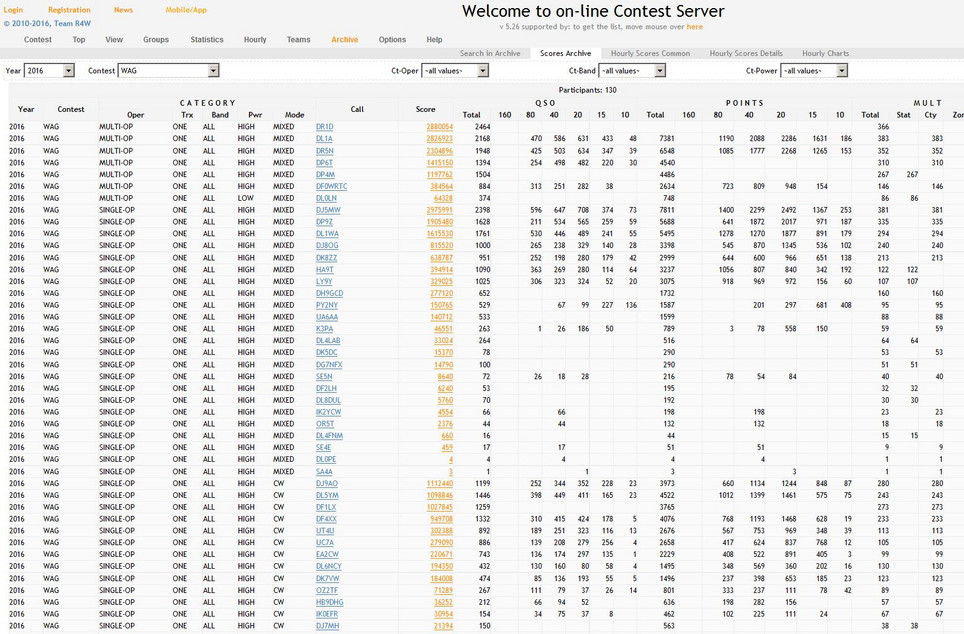Open the Contest menu item

38,39
